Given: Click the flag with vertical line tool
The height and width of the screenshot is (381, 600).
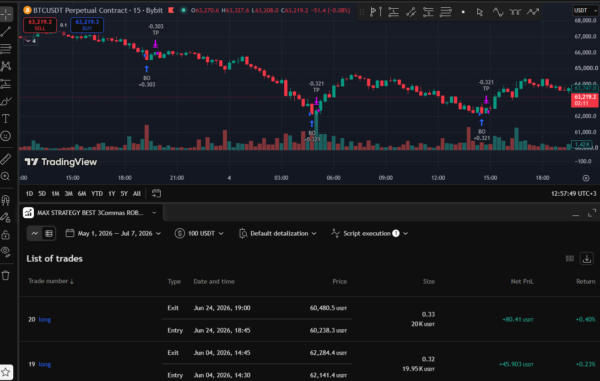Looking at the screenshot, I should click(375, 12).
